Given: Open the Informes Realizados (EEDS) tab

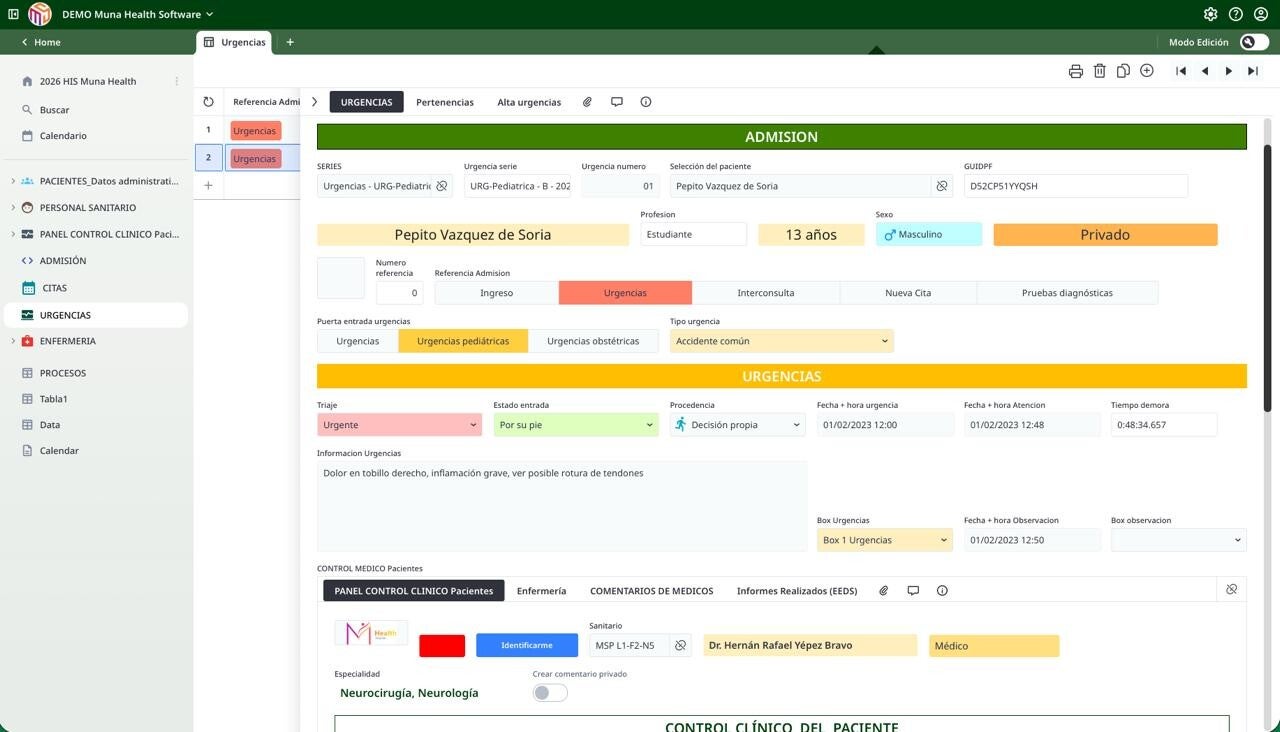Looking at the screenshot, I should pos(797,591).
